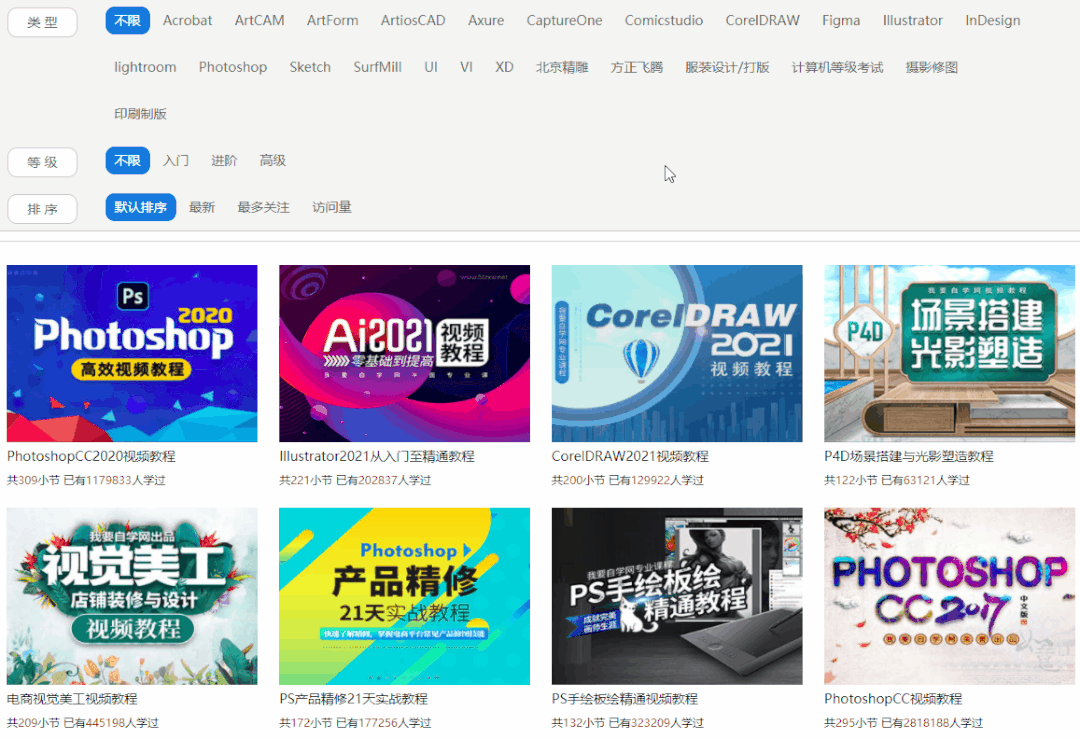Image resolution: width=1080 pixels, height=739 pixels.
Task: Filter courses by Figma
Action: coord(841,21)
